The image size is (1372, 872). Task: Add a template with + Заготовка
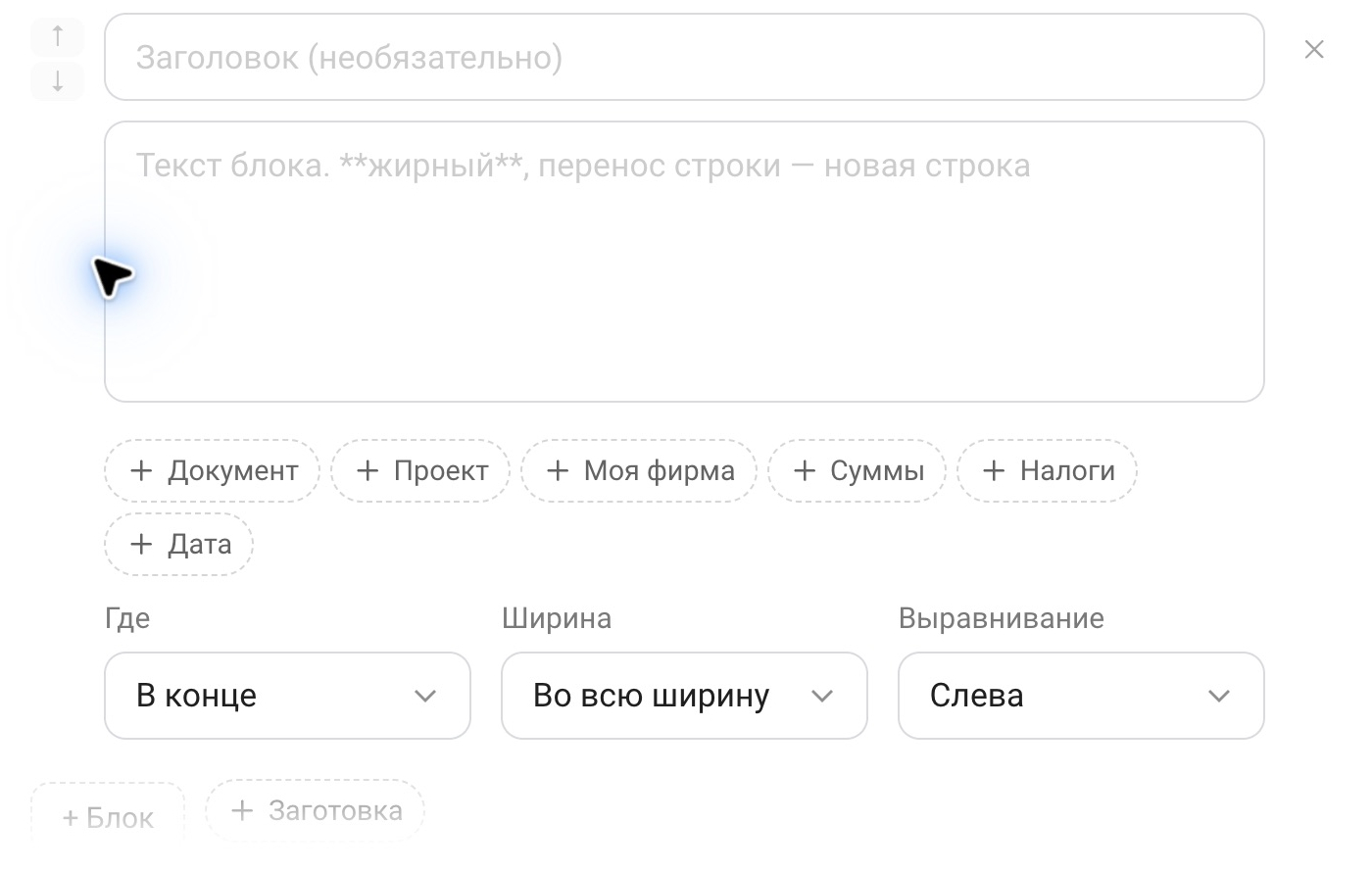315,810
